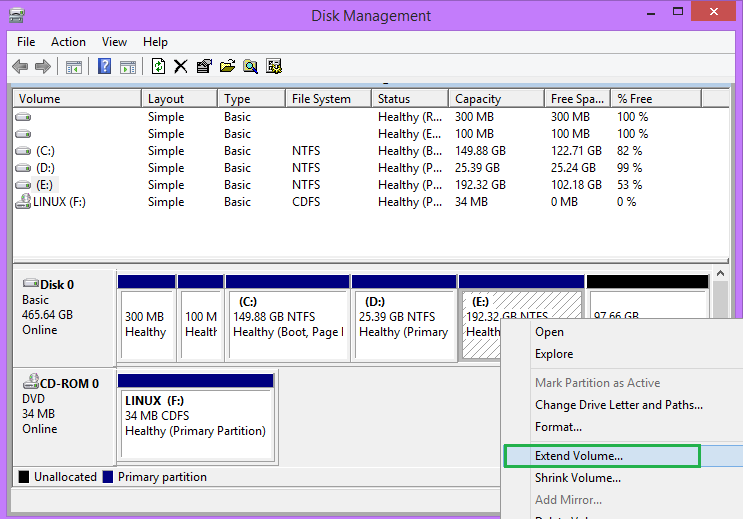Sort by the Capacity column header
Viewport: 743px width, 519px height.
pos(496,99)
